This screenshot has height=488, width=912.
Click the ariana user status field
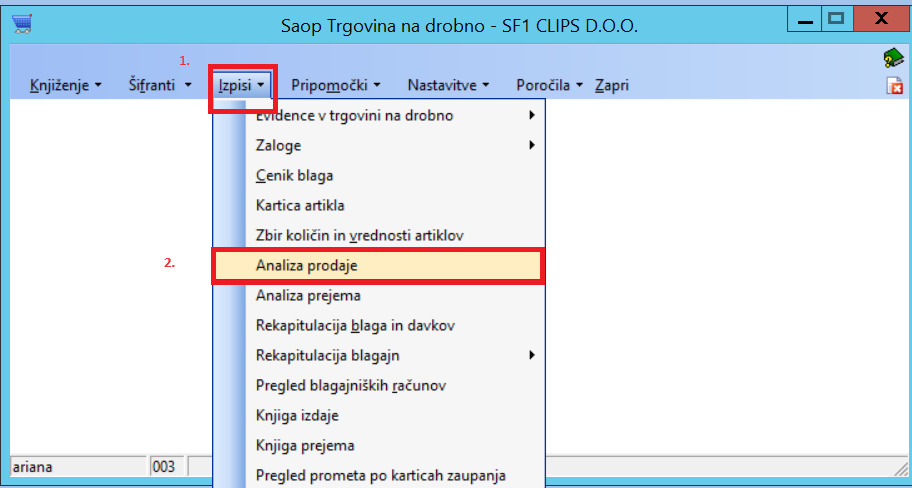(x=79, y=466)
